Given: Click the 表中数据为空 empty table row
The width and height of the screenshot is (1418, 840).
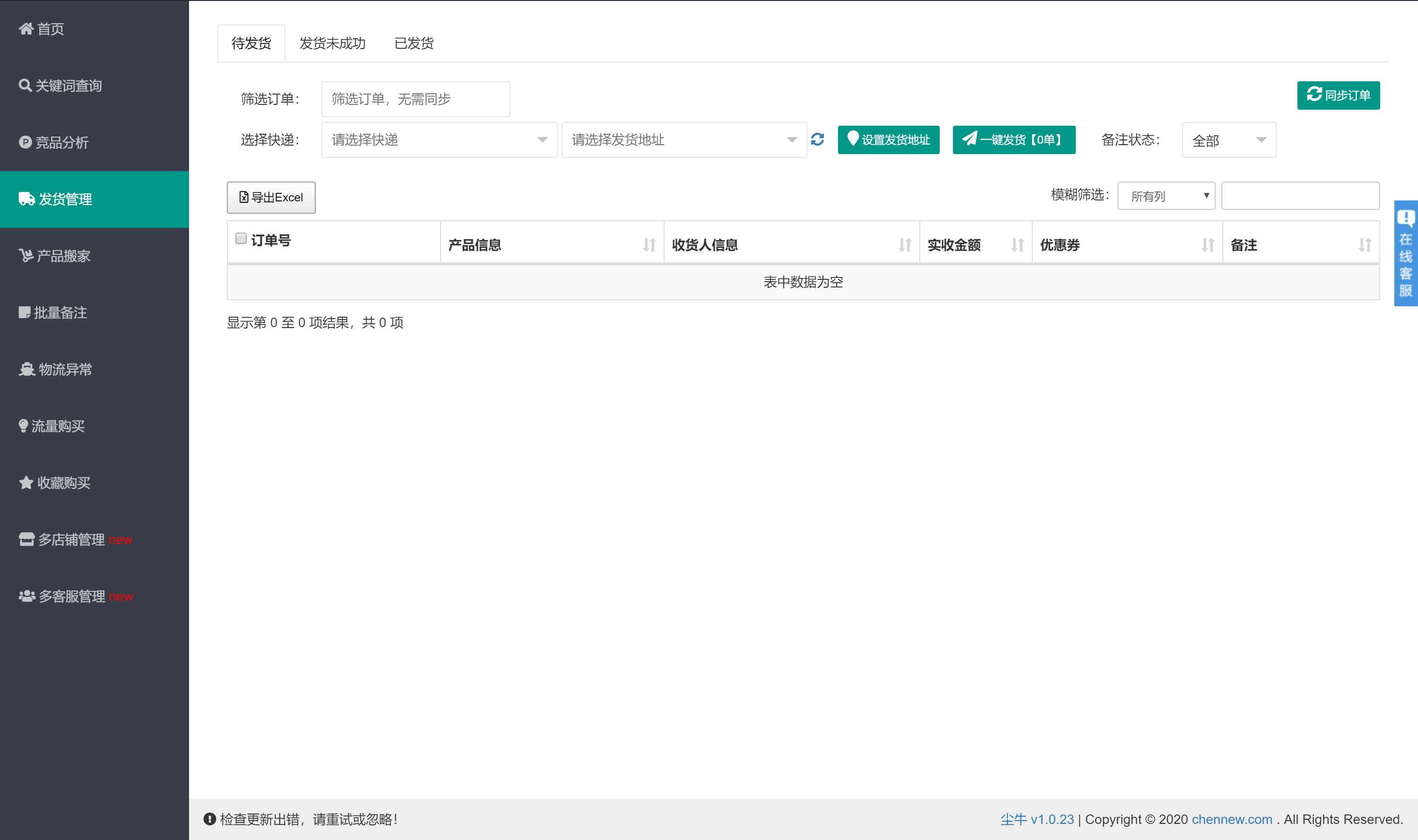Looking at the screenshot, I should (x=803, y=282).
